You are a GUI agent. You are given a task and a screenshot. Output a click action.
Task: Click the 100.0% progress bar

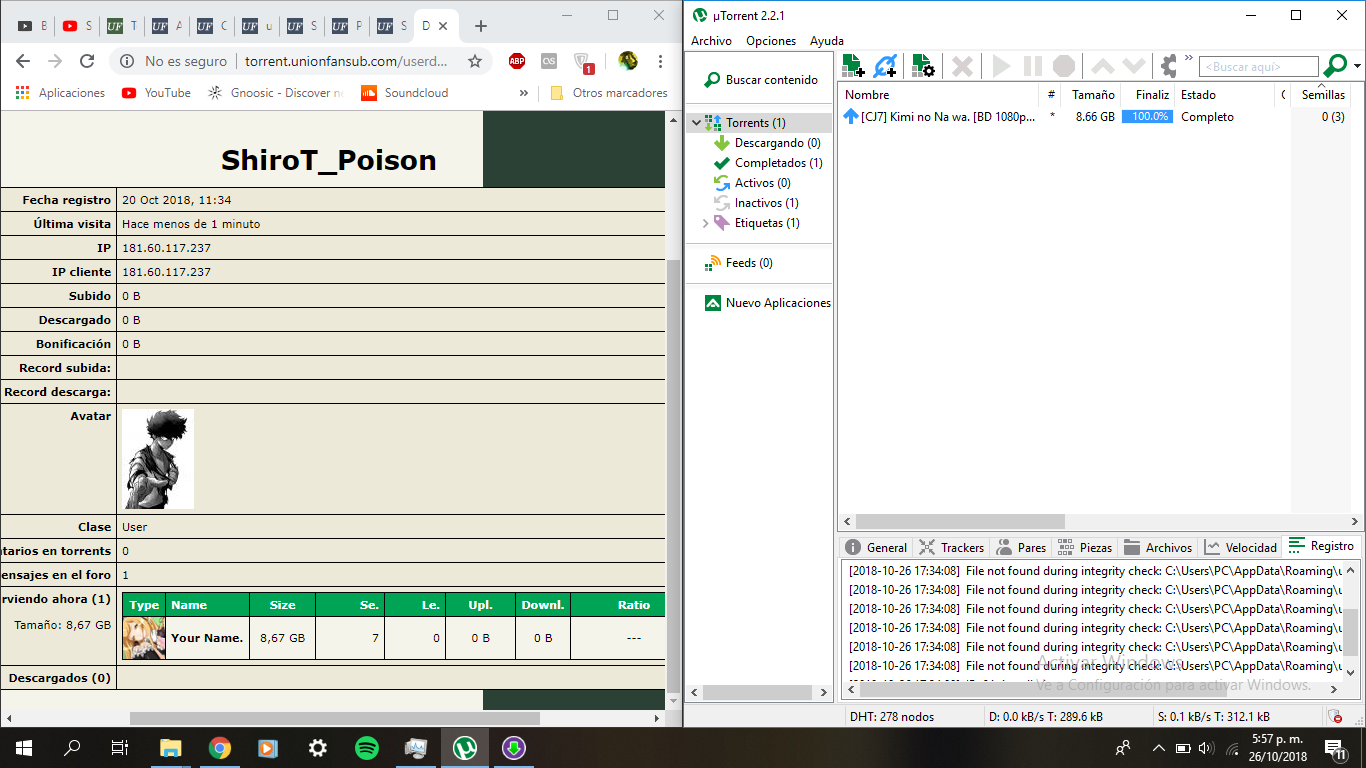click(1147, 117)
